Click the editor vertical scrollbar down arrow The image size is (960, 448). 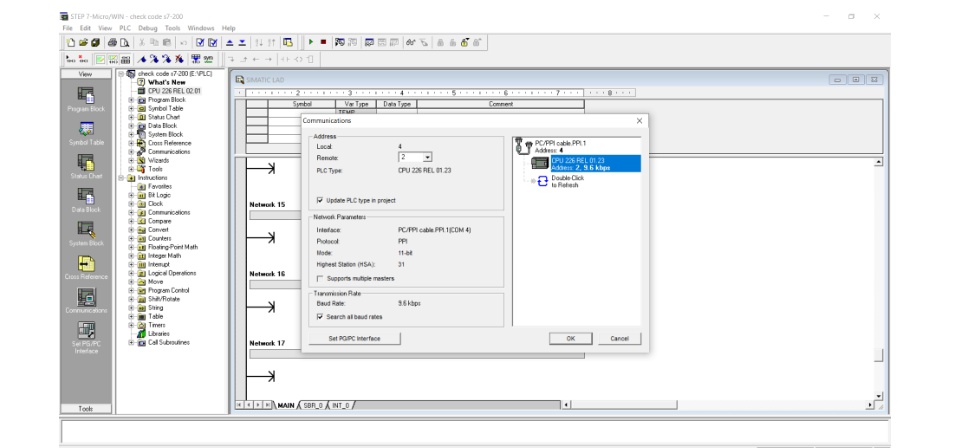[x=879, y=396]
